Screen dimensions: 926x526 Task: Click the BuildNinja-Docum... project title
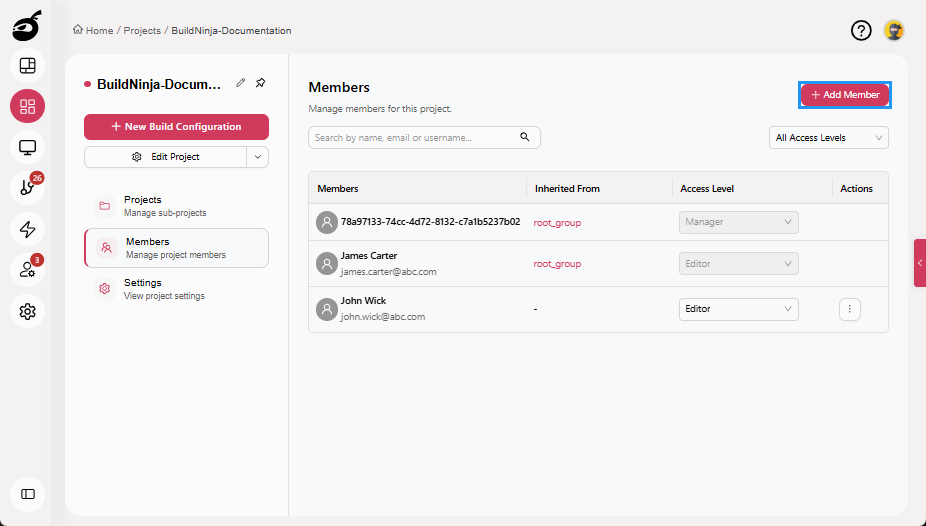(159, 84)
